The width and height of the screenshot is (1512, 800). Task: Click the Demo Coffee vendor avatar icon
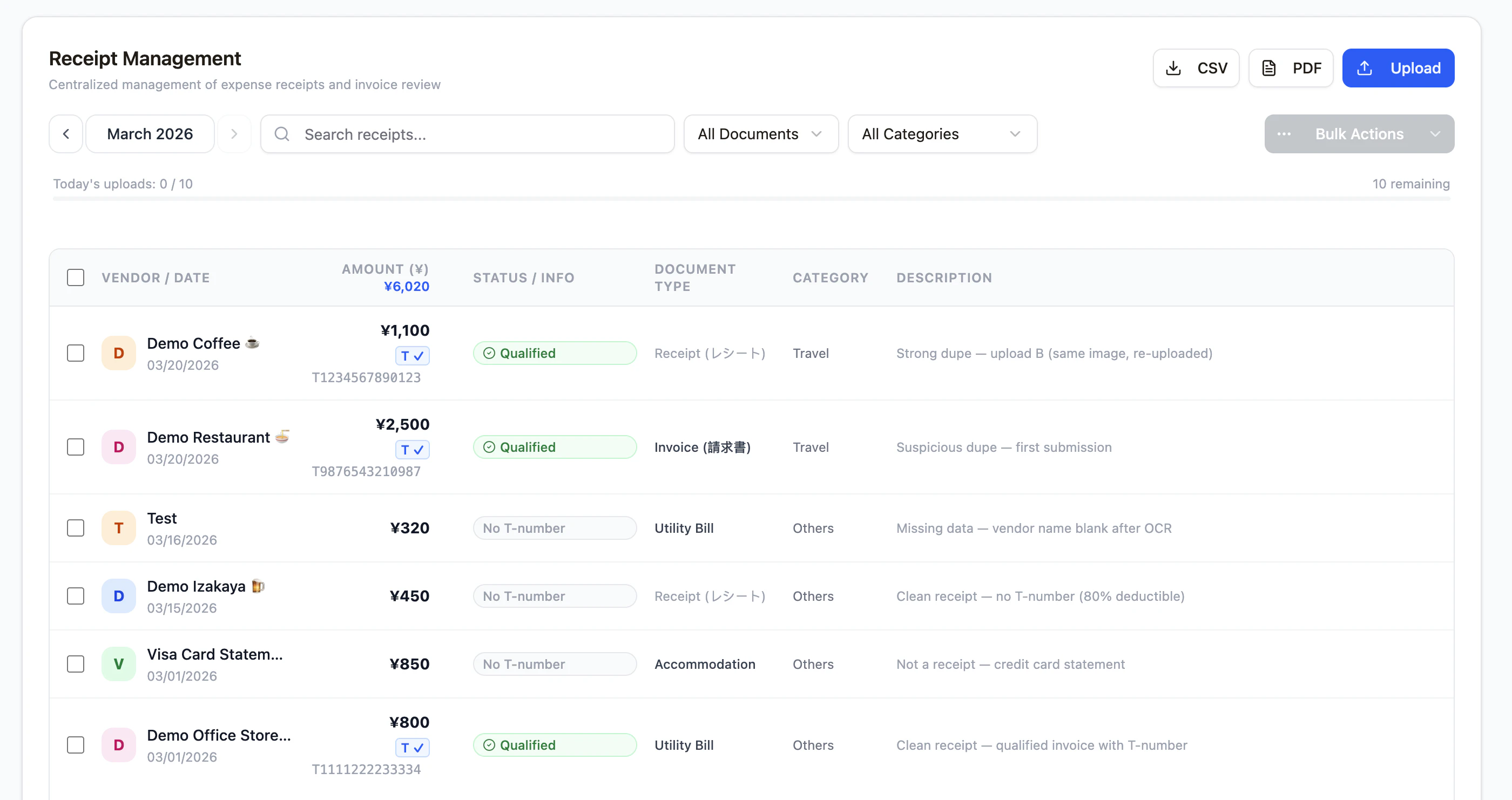tap(119, 352)
